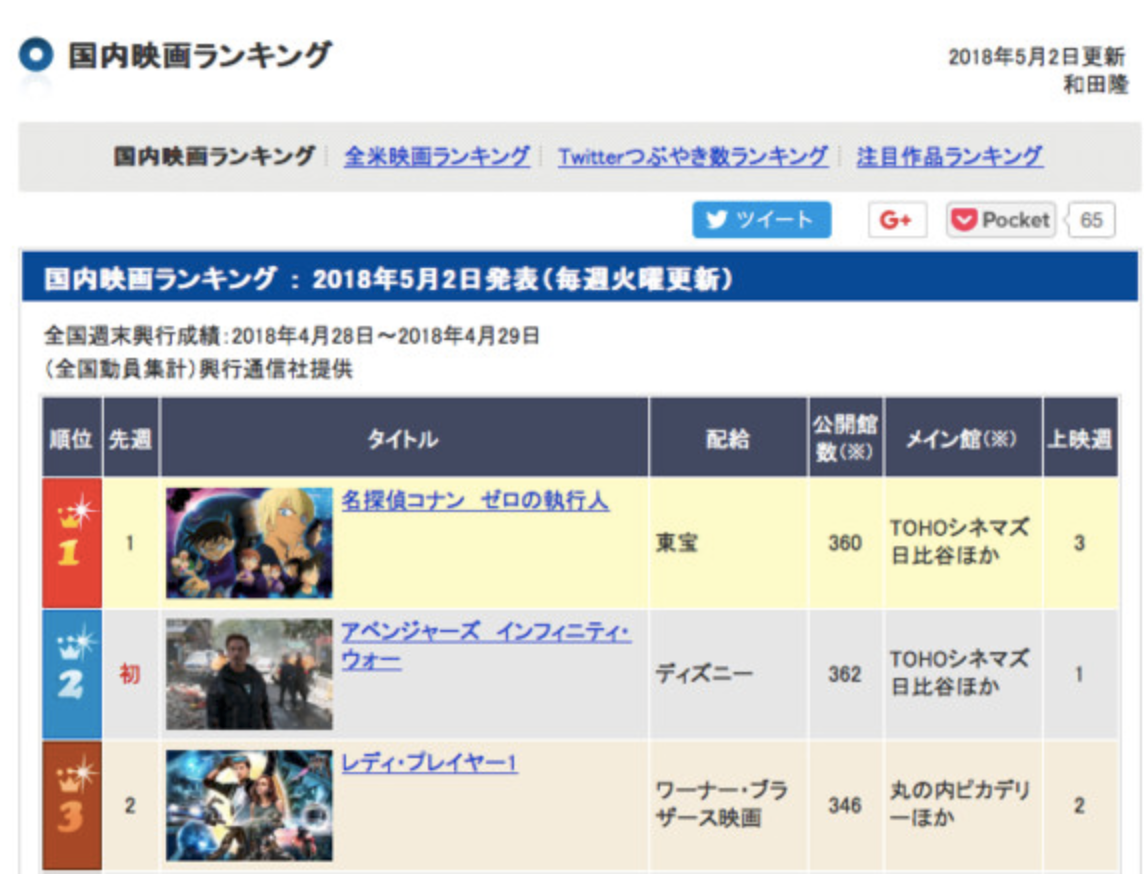Save page with the Pocket button
Image resolution: width=1144 pixels, height=878 pixels.
tap(1000, 220)
